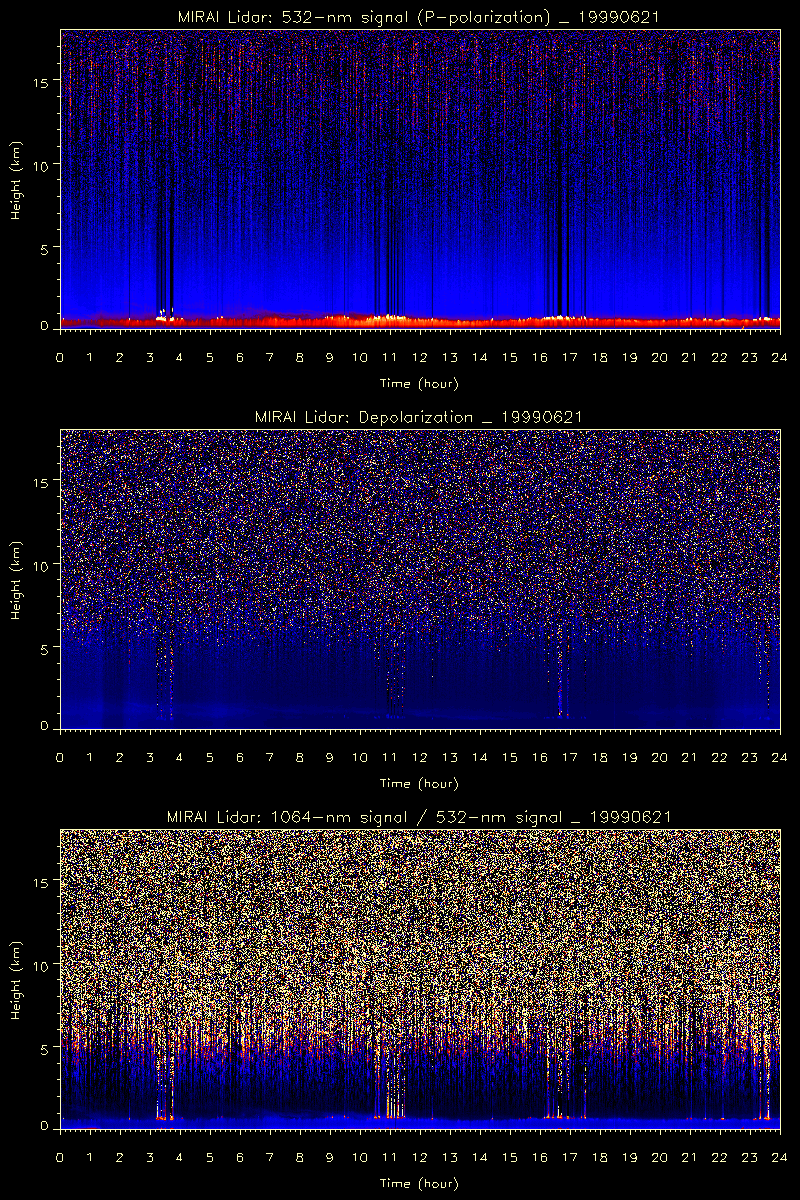Click hour 9 on the bottom plot's time axis

(x=330, y=1157)
